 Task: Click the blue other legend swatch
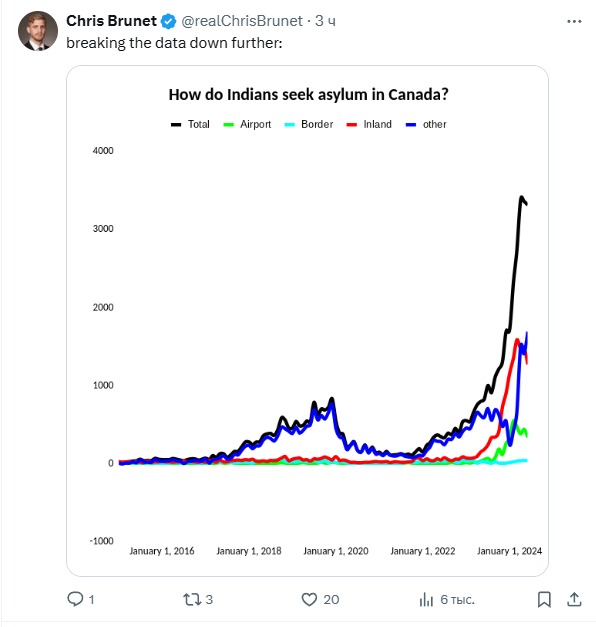pos(411,125)
